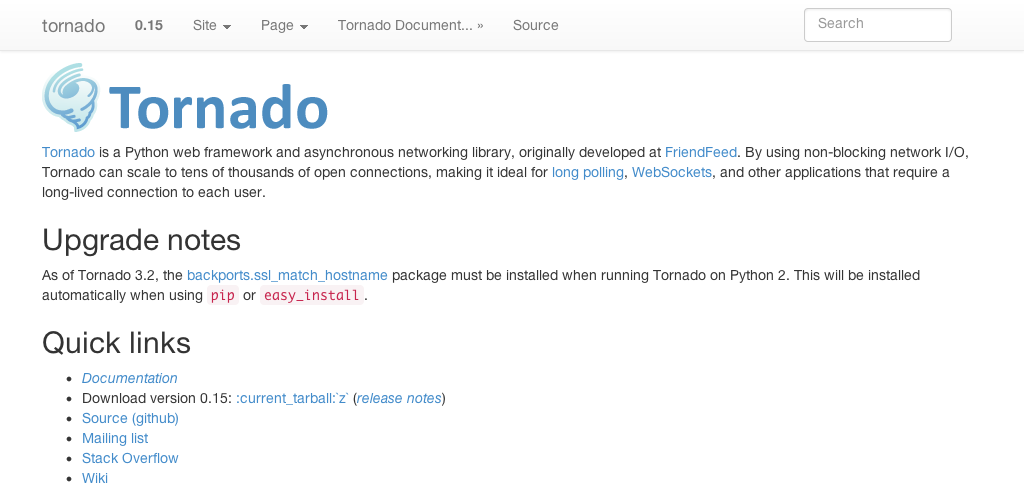Screen dimensions: 1024x500
Task: Go to the Mailing list link
Action: tap(115, 439)
